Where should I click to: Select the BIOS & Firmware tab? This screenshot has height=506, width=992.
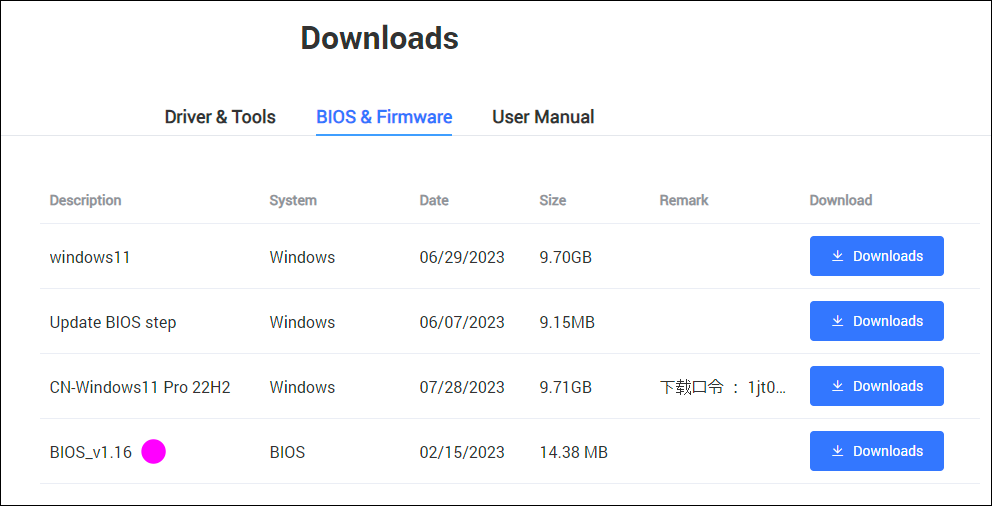[x=384, y=117]
